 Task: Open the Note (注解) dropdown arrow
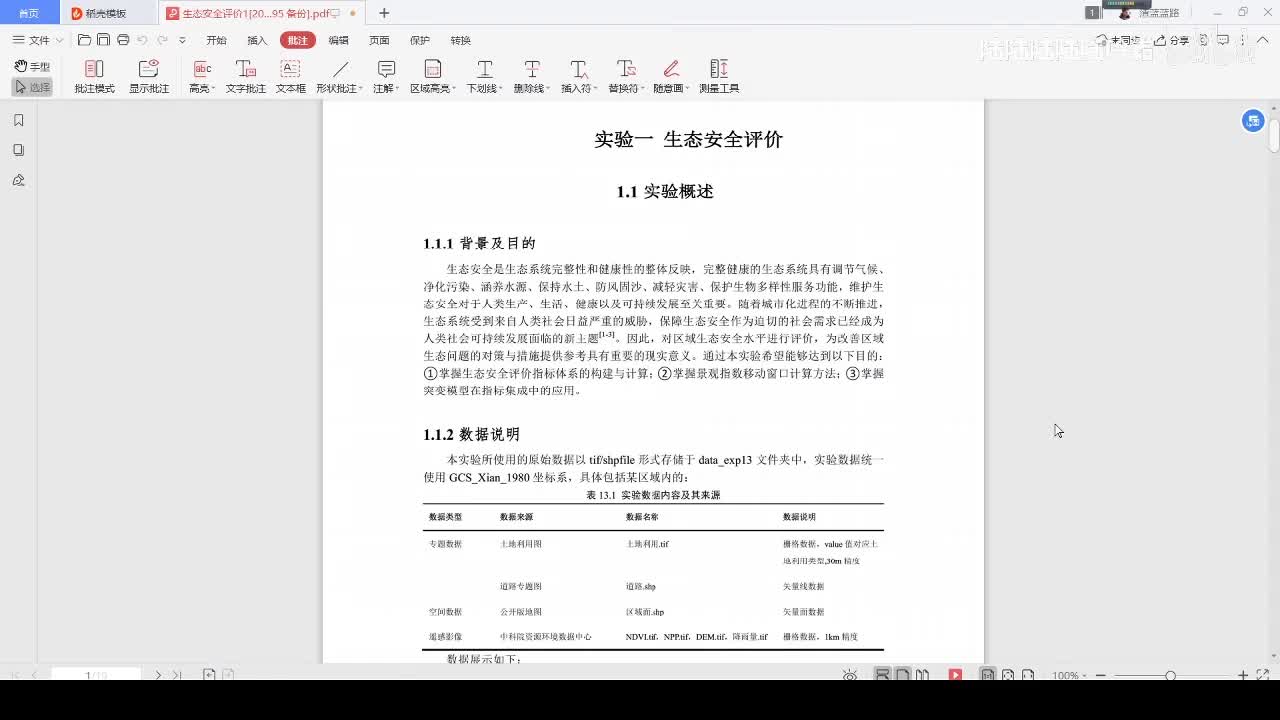tap(398, 89)
